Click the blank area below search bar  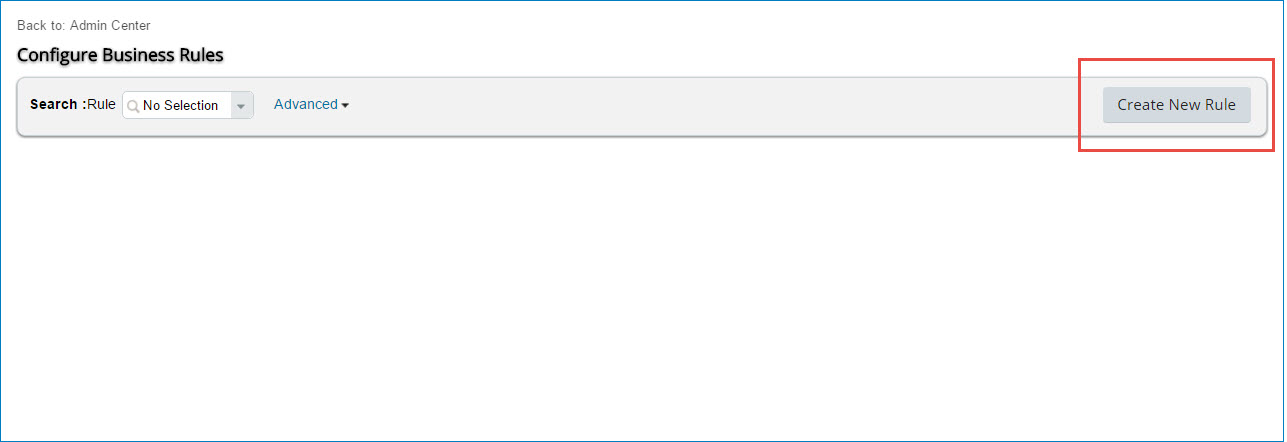pos(640,290)
